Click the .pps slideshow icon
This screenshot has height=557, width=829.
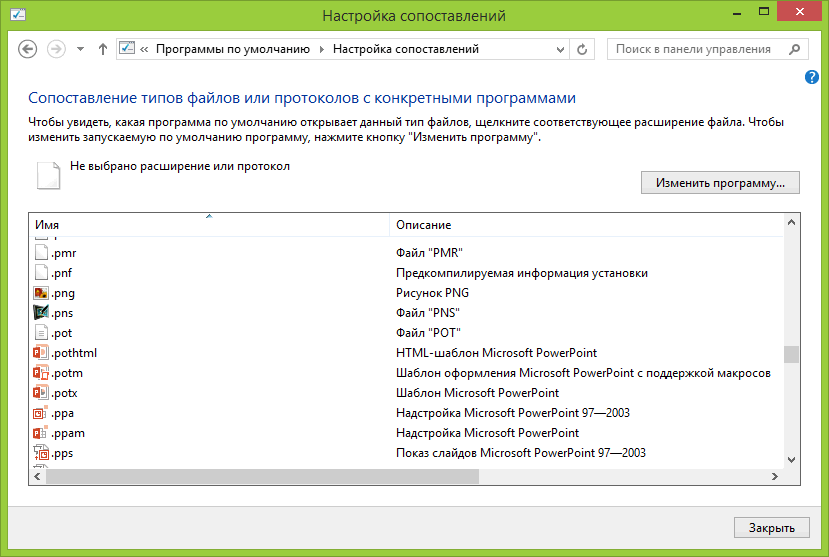41,453
